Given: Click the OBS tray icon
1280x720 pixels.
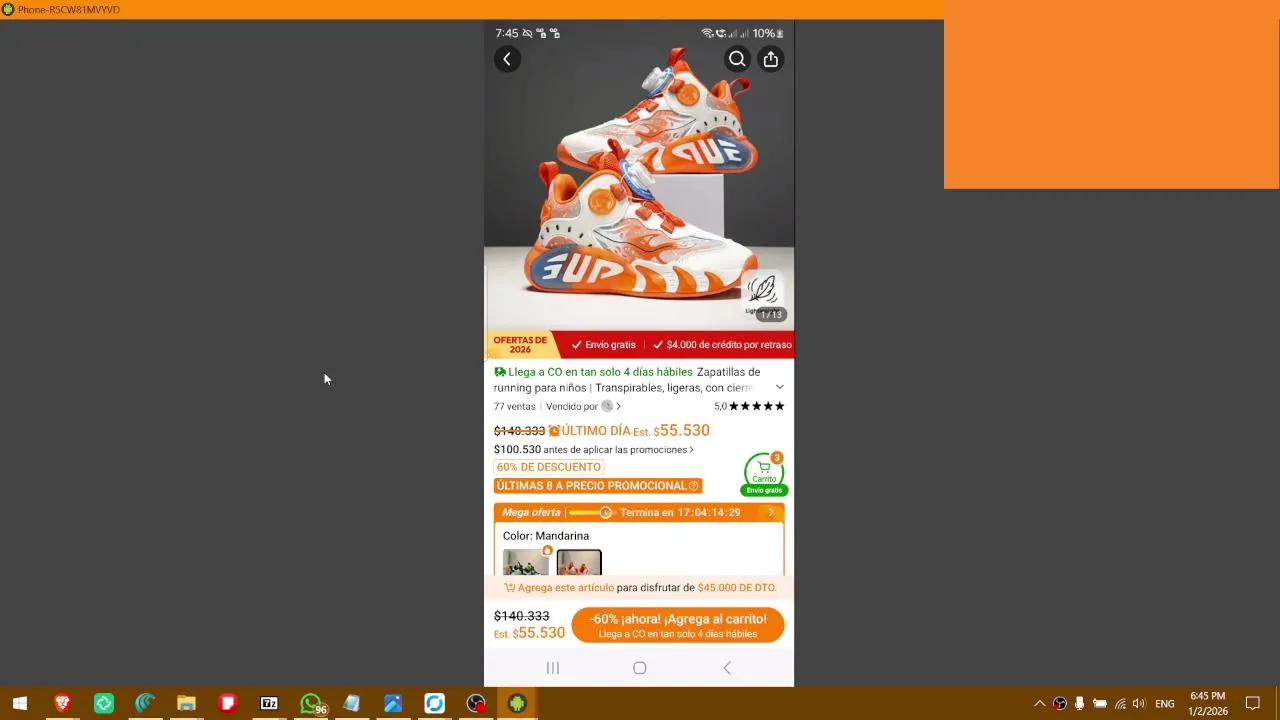Looking at the screenshot, I should tap(1060, 703).
